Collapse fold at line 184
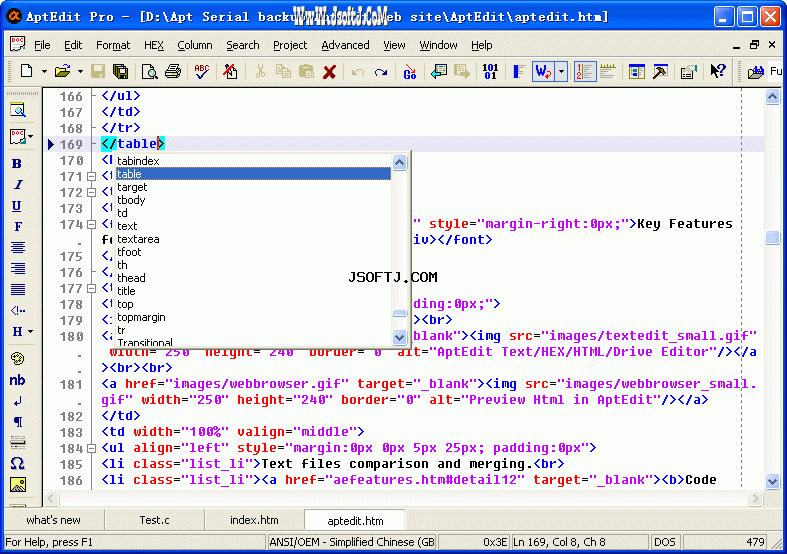The image size is (787, 554). pyautogui.click(x=91, y=448)
